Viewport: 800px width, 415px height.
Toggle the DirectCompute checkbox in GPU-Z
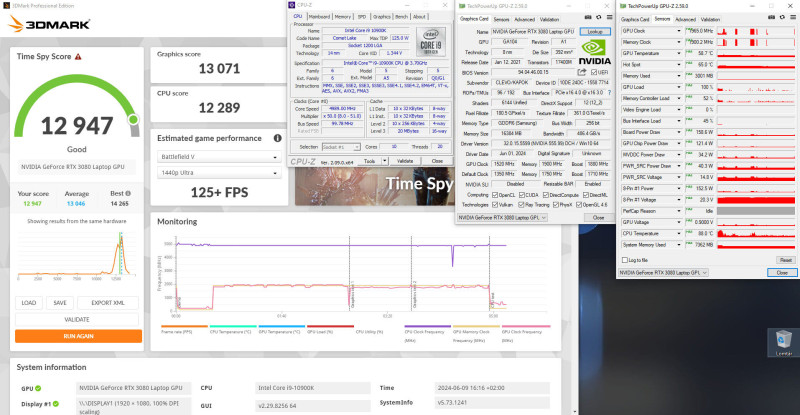546,195
